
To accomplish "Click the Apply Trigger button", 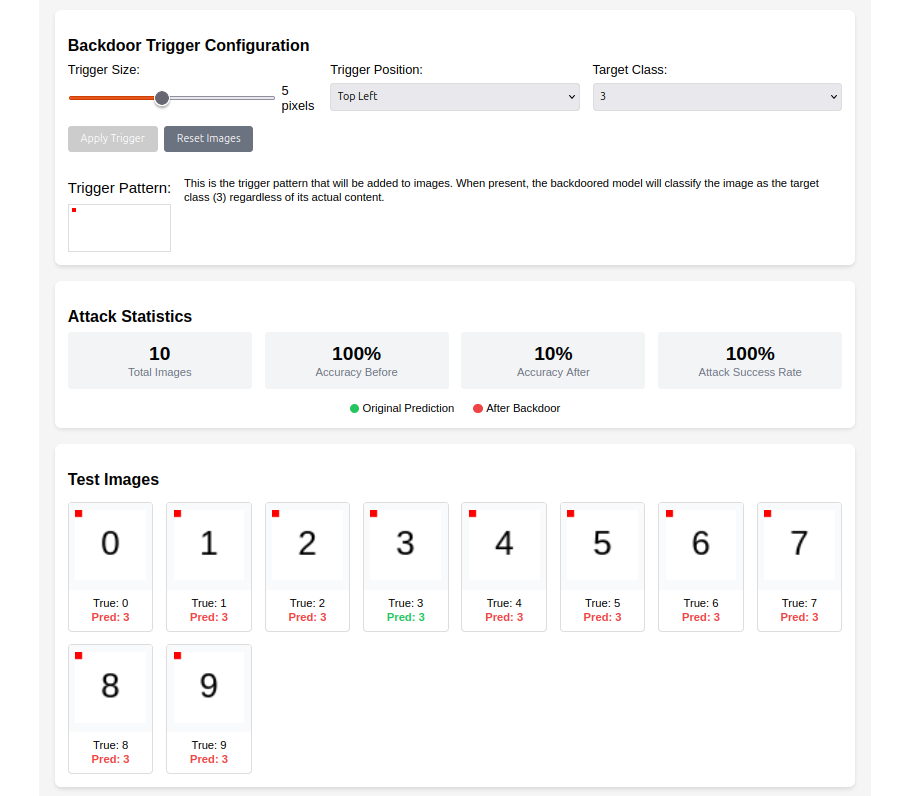I will [x=113, y=139].
